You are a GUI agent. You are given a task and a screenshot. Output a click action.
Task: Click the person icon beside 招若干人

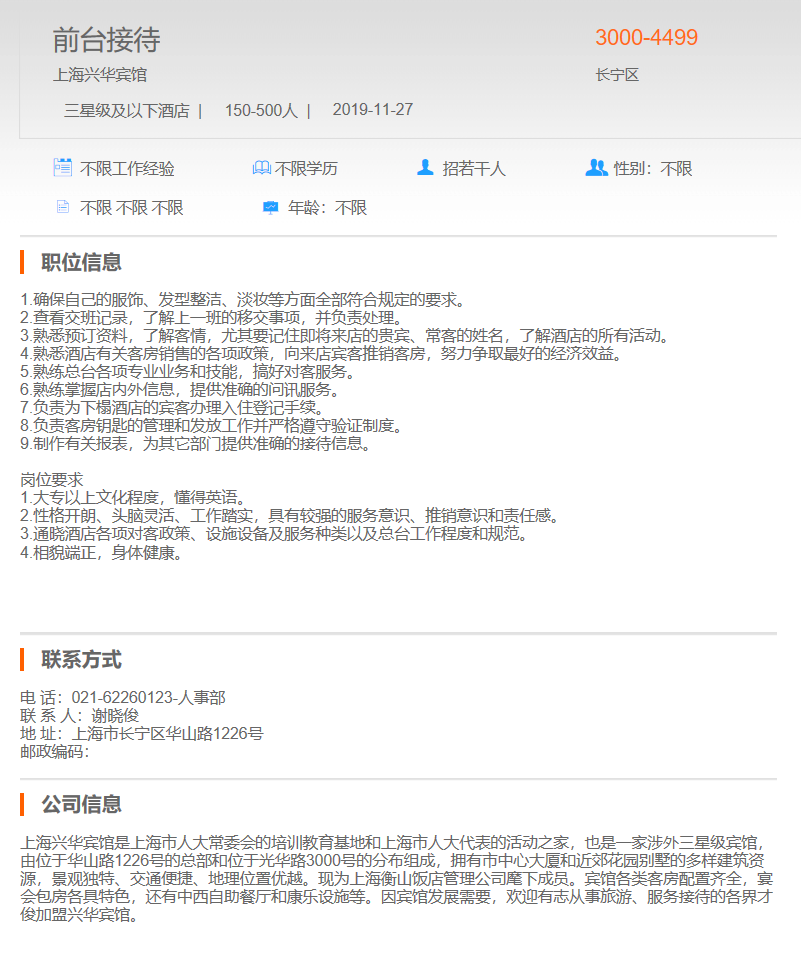425,168
